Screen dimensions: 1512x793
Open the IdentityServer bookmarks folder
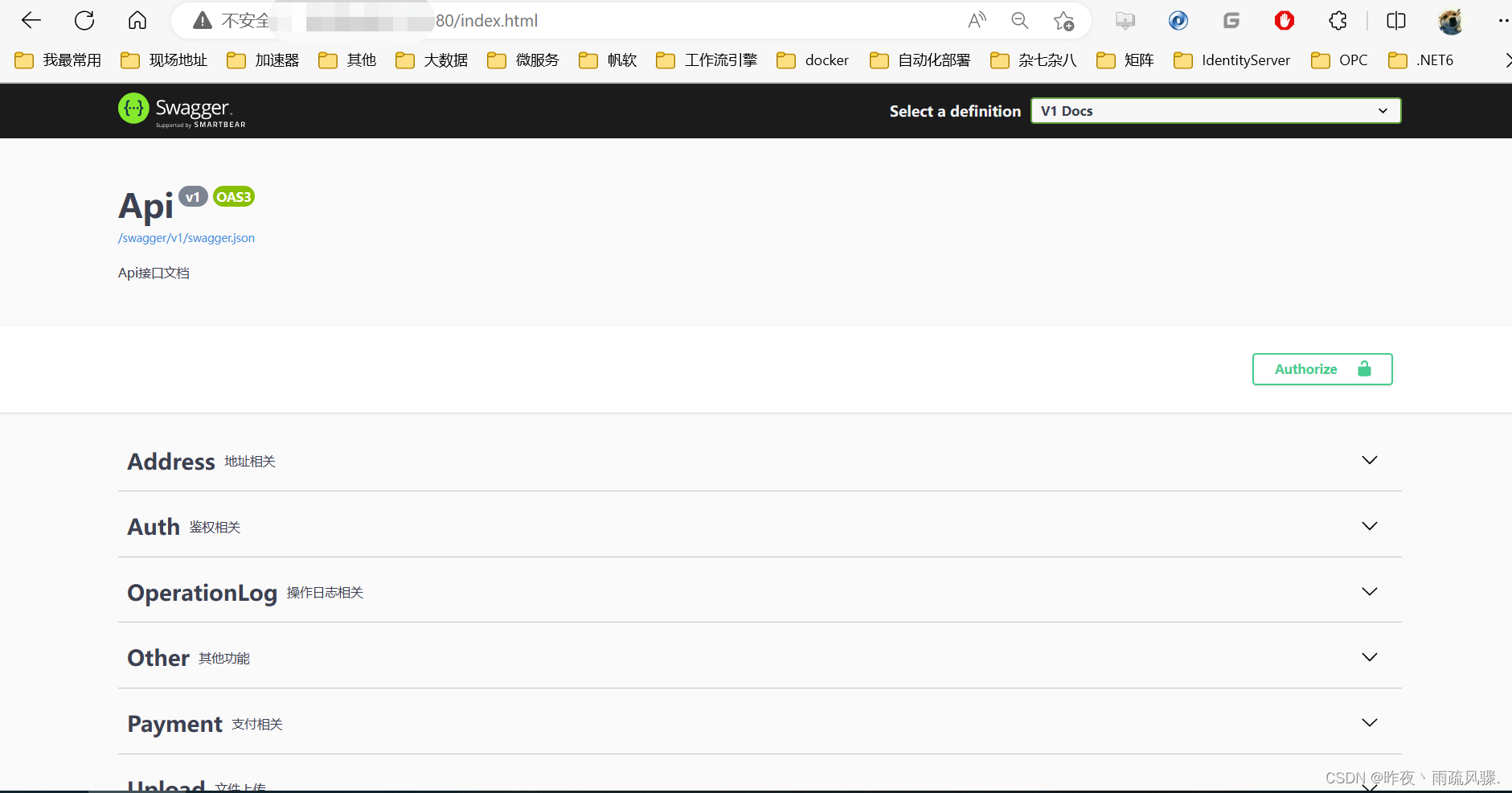tap(1231, 60)
